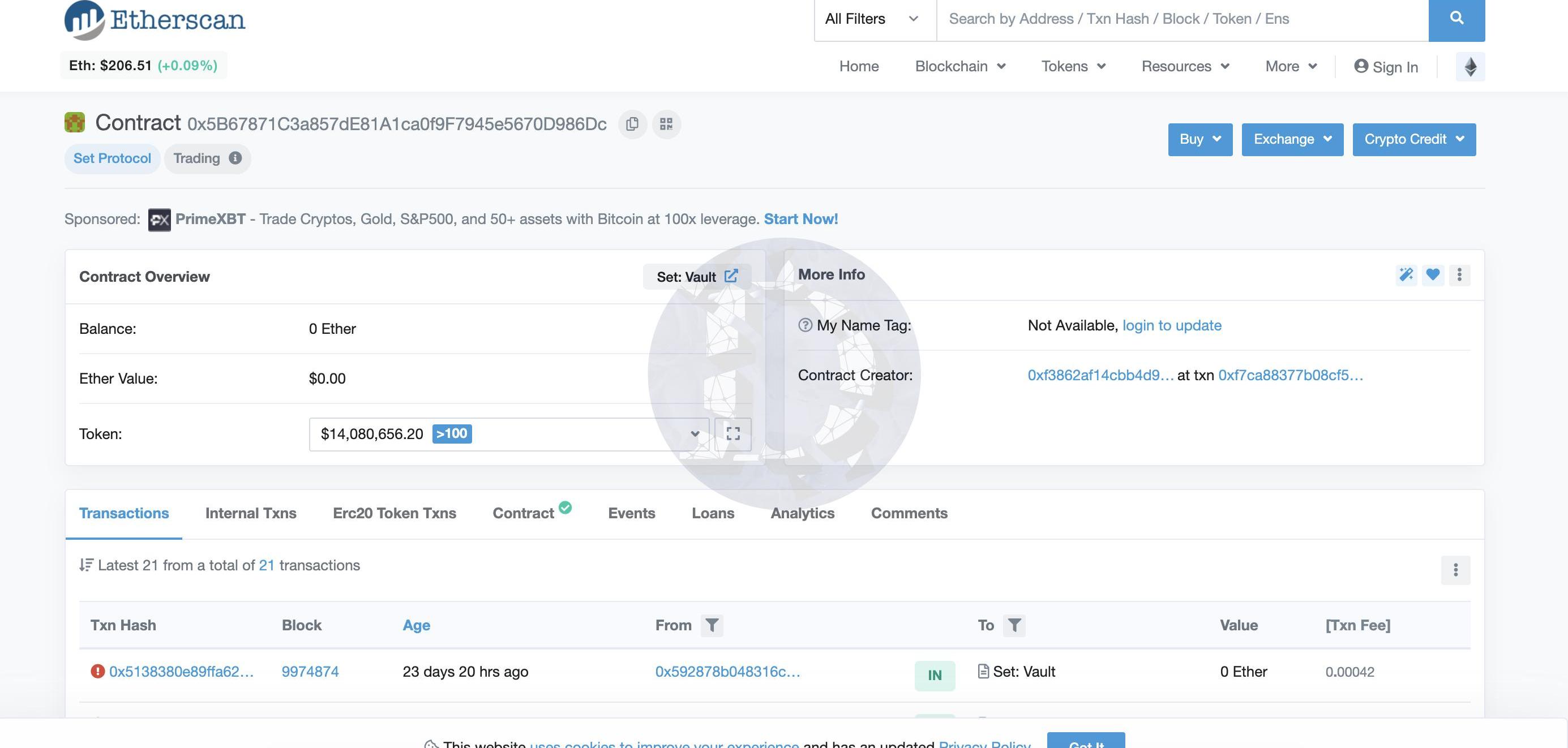This screenshot has width=1568, height=748.
Task: Expand the Tokens menu
Action: click(x=1073, y=66)
